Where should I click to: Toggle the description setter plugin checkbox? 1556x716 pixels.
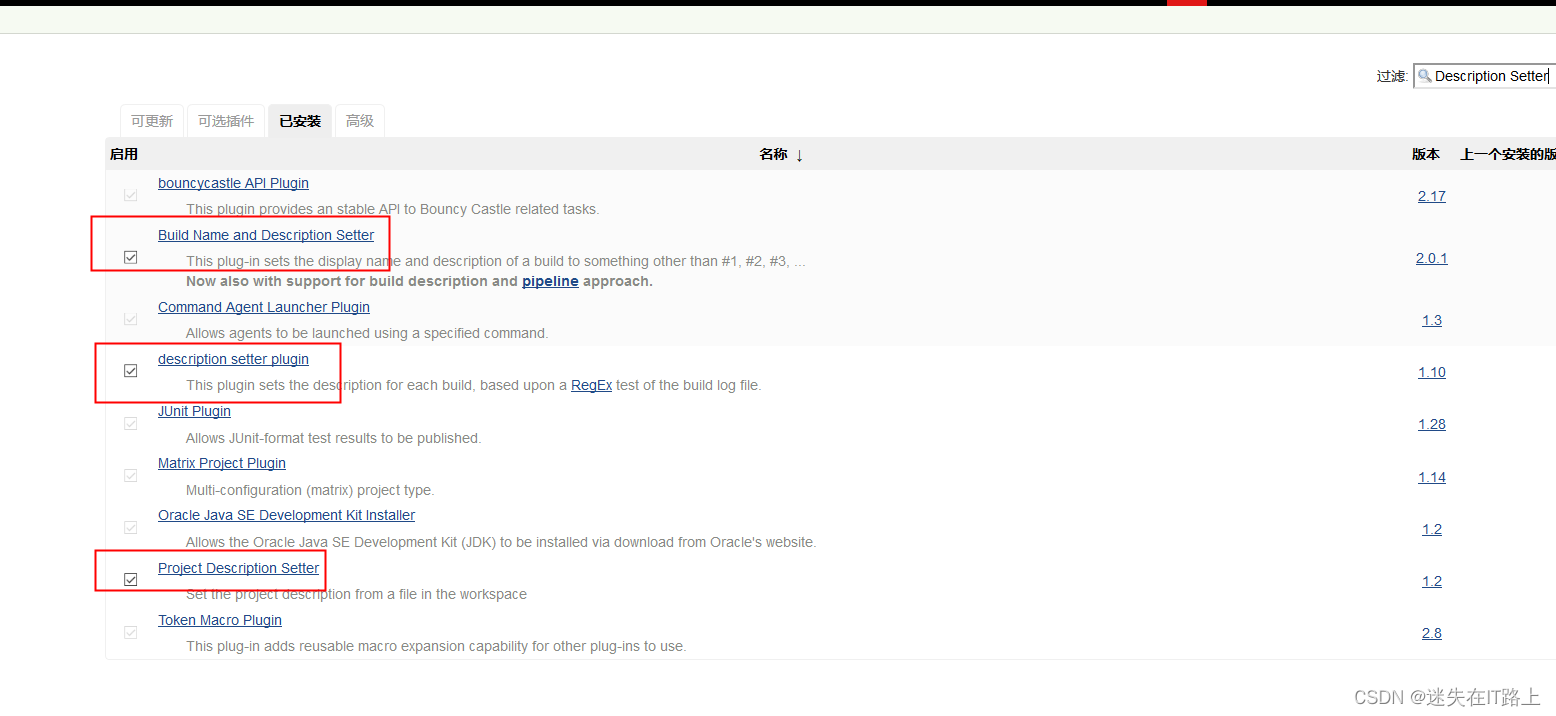(130, 370)
